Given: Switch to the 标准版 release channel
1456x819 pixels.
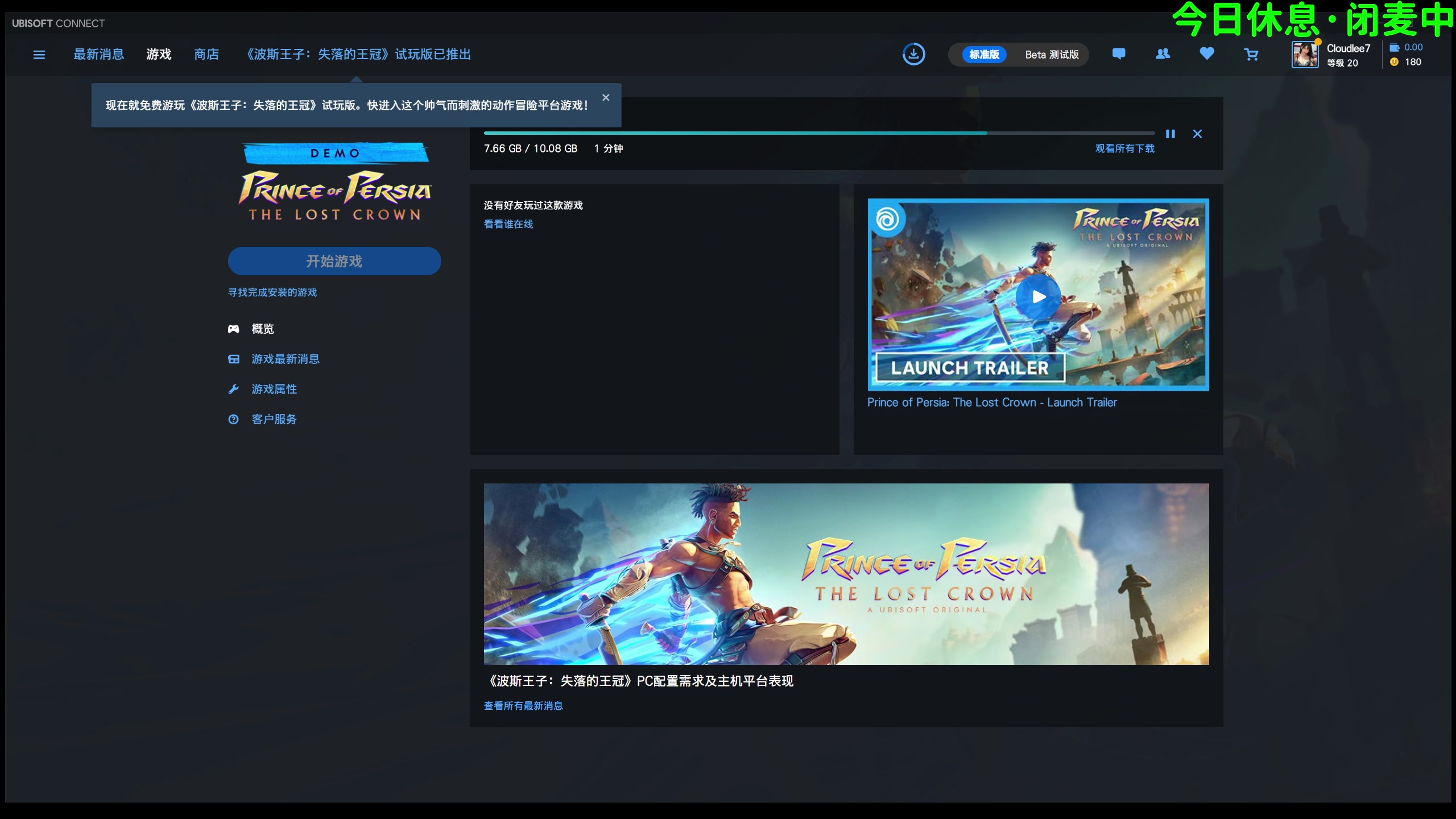Looking at the screenshot, I should pos(985,55).
